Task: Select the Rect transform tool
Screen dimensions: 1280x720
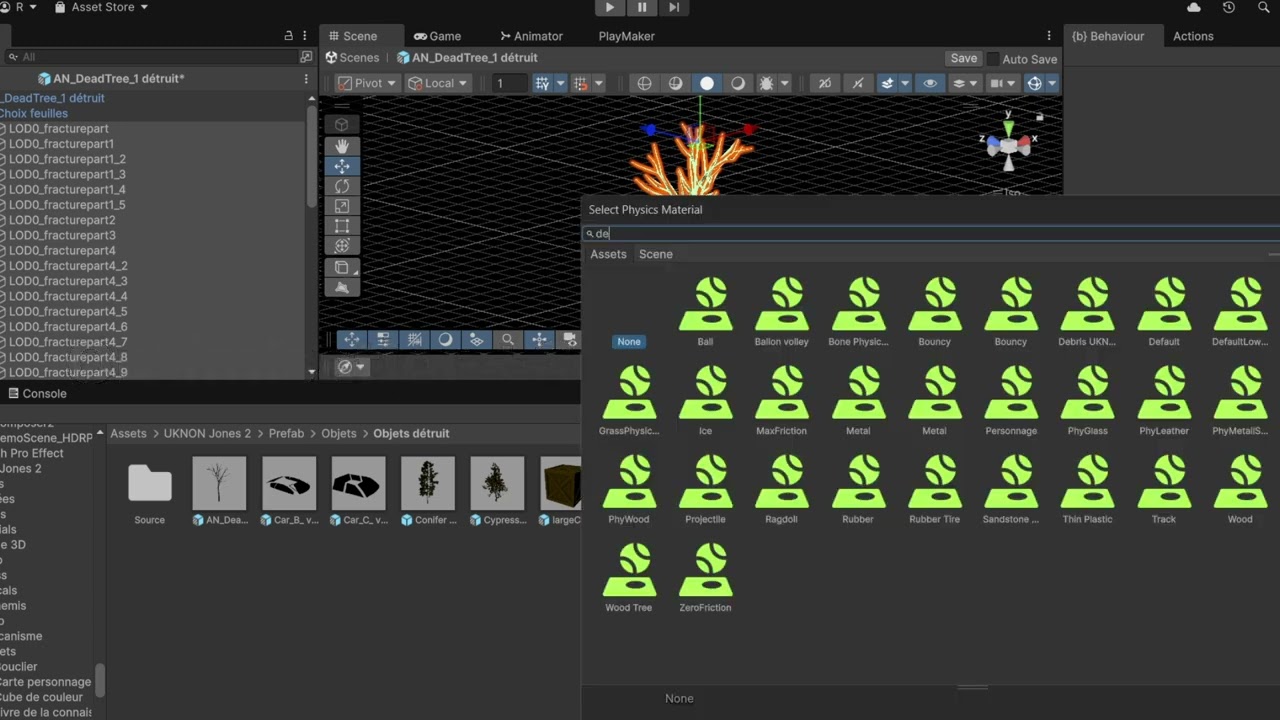Action: pyautogui.click(x=342, y=226)
